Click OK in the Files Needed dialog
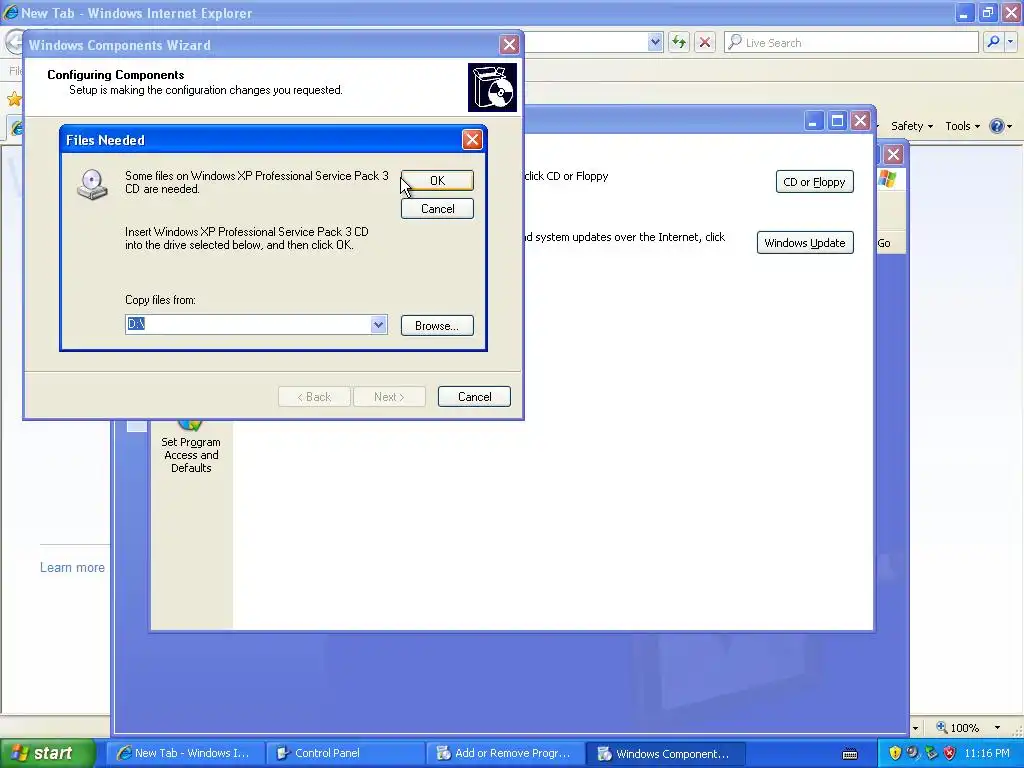 [x=437, y=180]
